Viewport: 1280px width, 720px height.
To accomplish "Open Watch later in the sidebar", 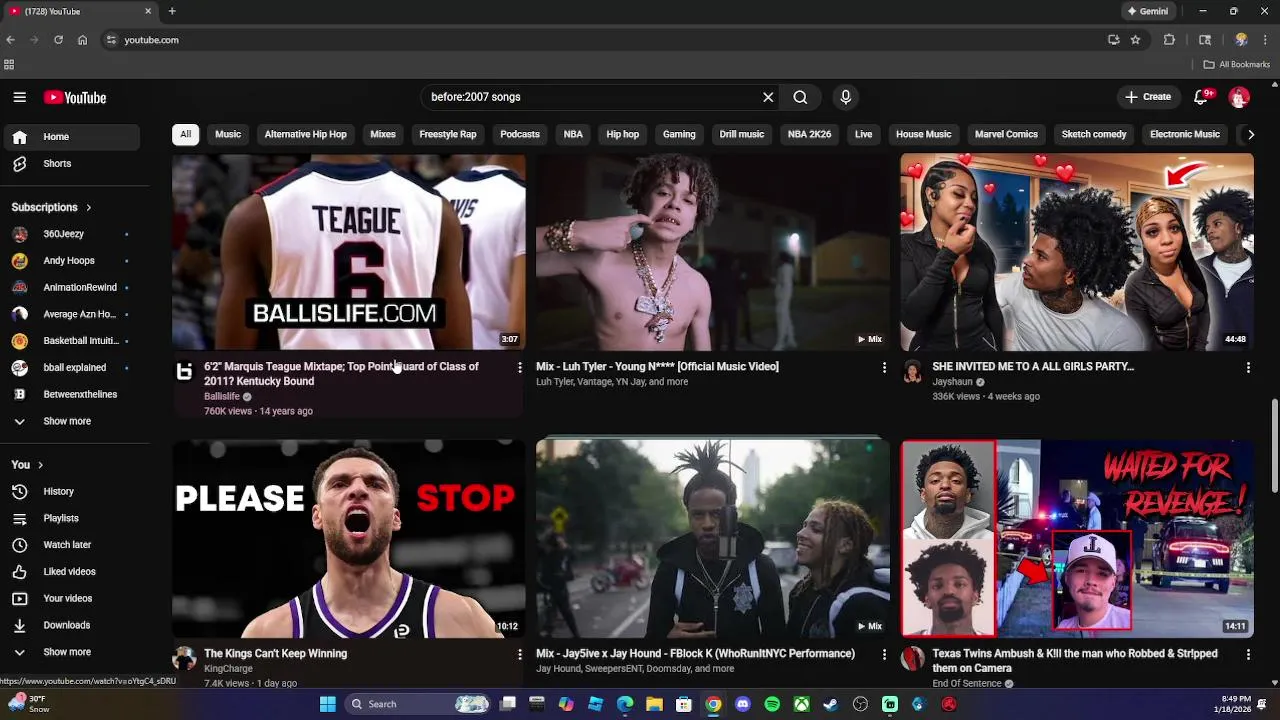I will point(71,545).
